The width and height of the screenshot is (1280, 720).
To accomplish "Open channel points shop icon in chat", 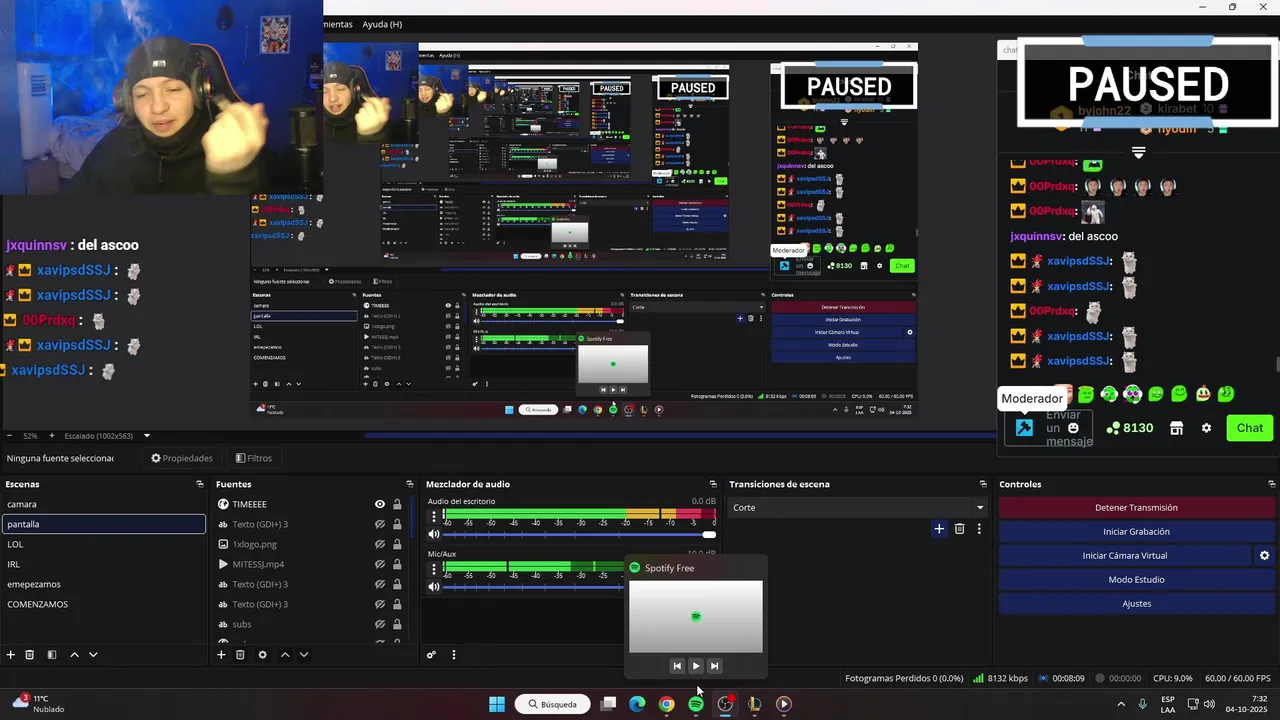I will coord(1176,428).
